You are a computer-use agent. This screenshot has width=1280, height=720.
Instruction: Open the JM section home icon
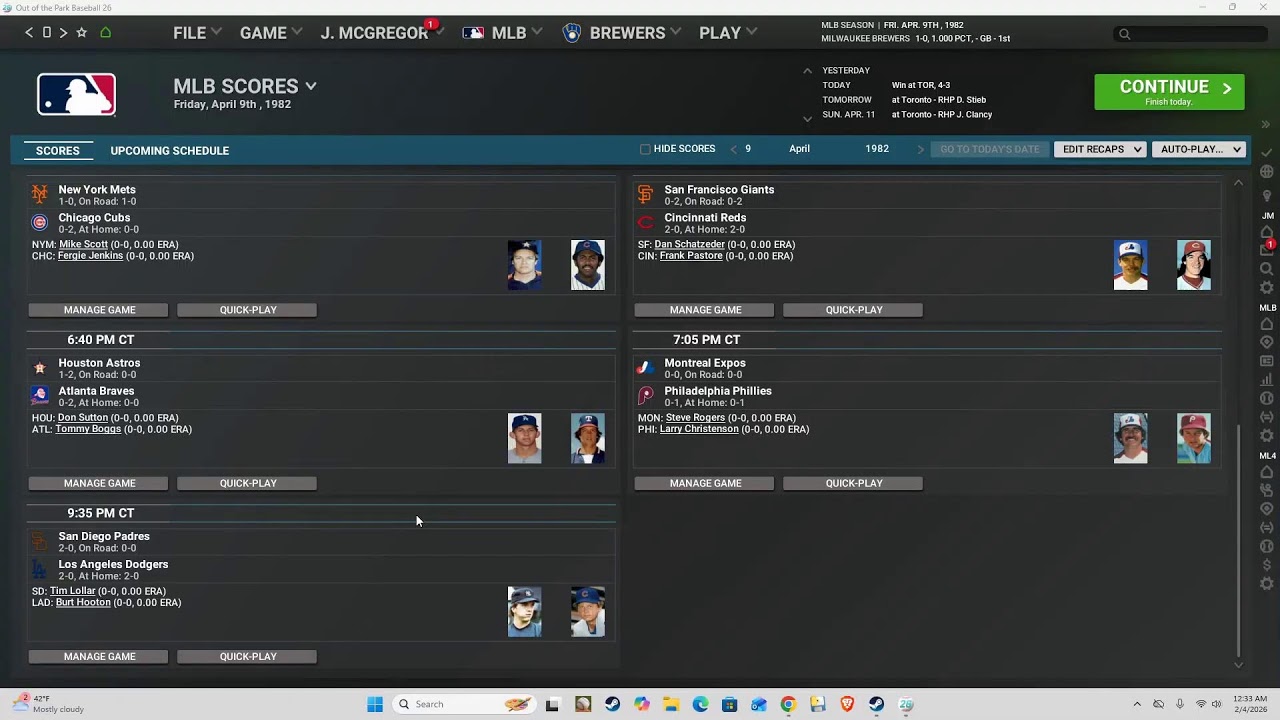click(x=1267, y=233)
